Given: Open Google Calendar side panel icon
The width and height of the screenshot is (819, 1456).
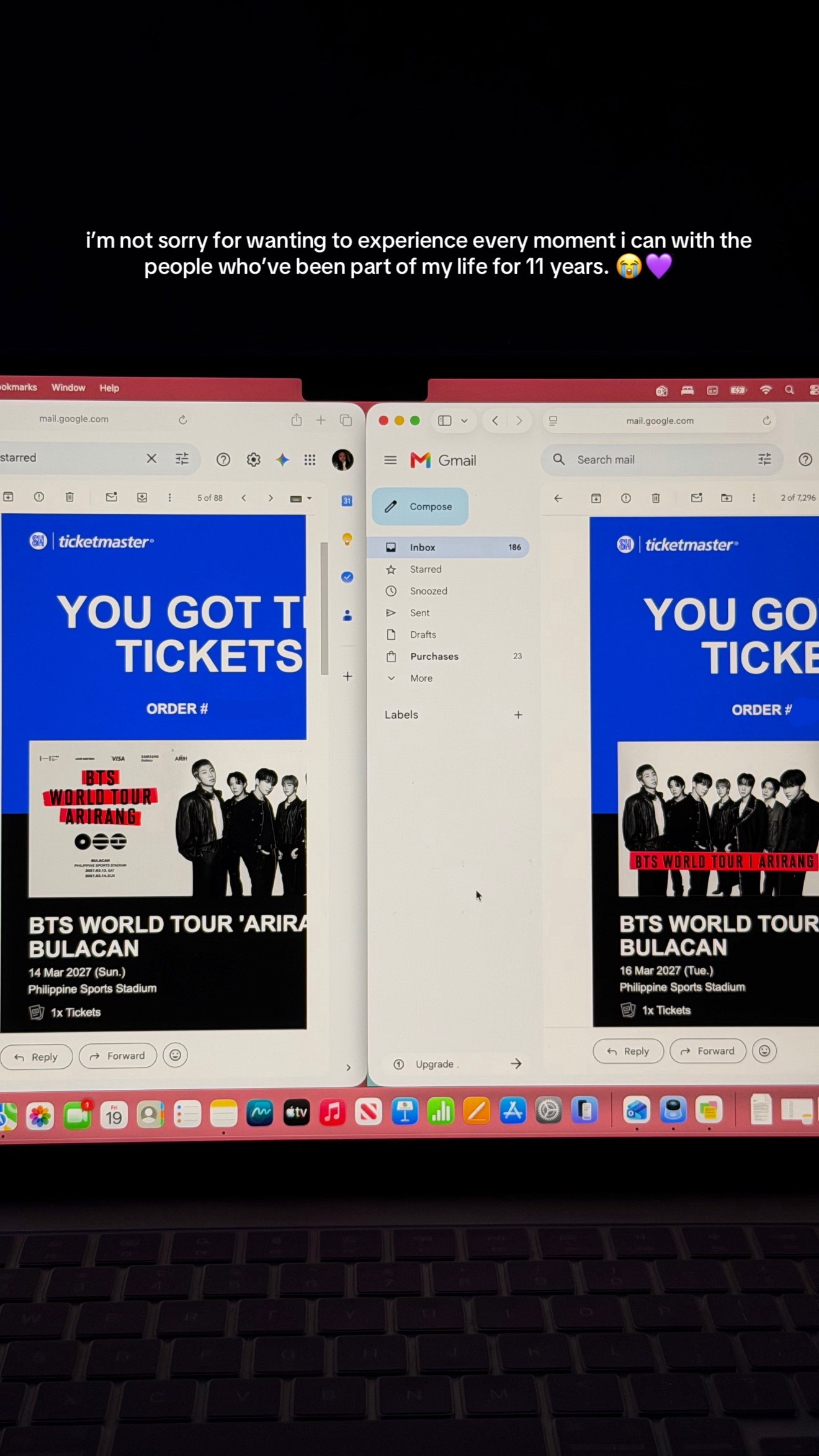Looking at the screenshot, I should pyautogui.click(x=347, y=501).
